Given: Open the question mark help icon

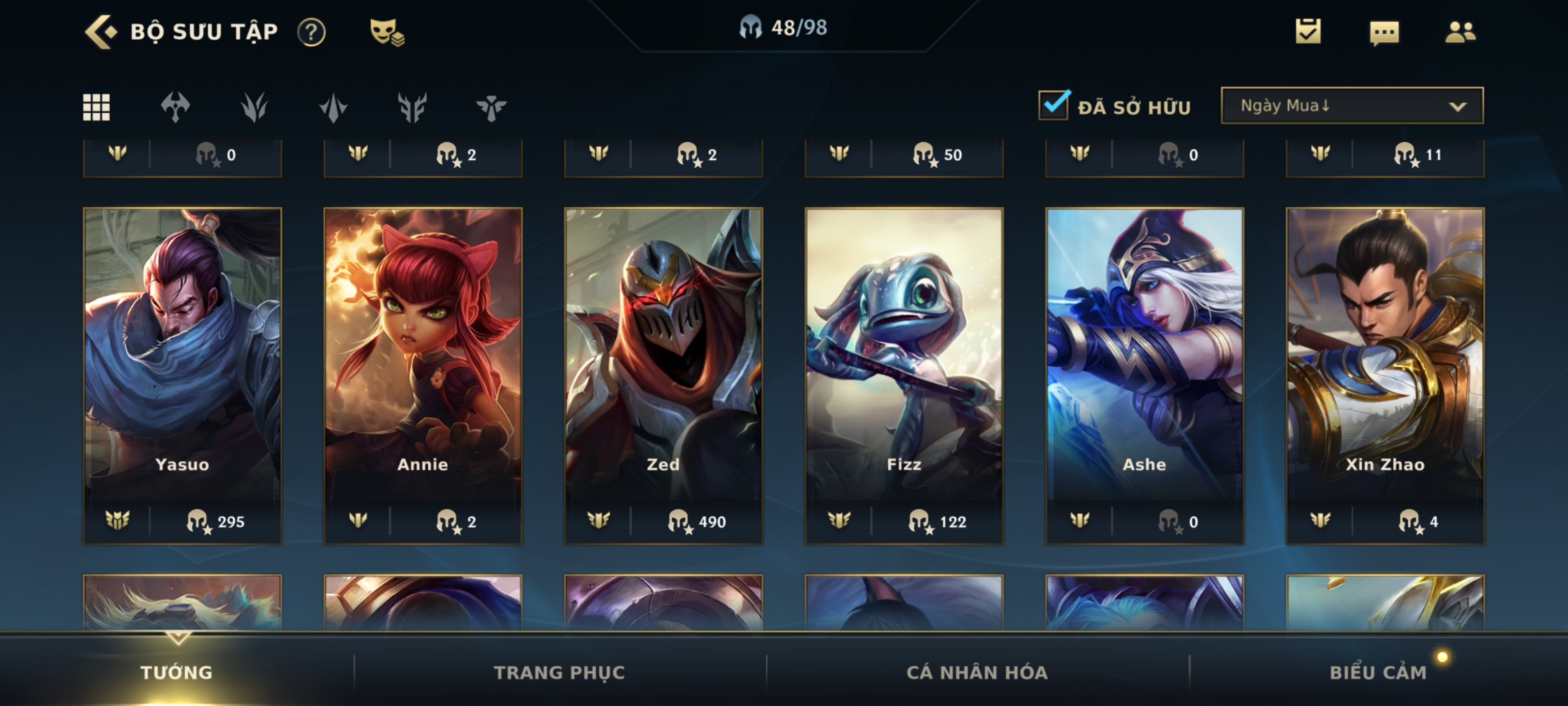Looking at the screenshot, I should (311, 32).
